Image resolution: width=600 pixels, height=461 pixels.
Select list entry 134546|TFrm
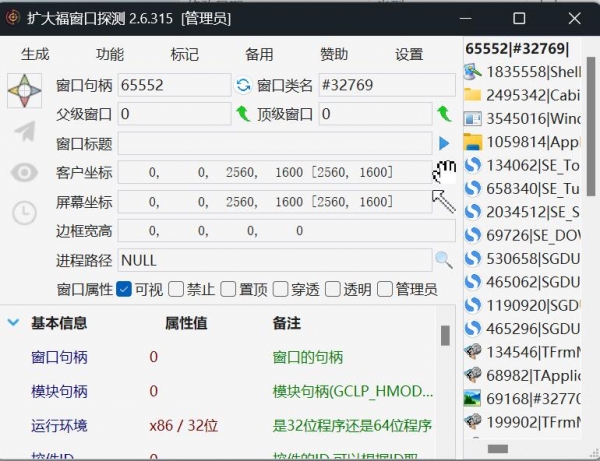pyautogui.click(x=522, y=352)
